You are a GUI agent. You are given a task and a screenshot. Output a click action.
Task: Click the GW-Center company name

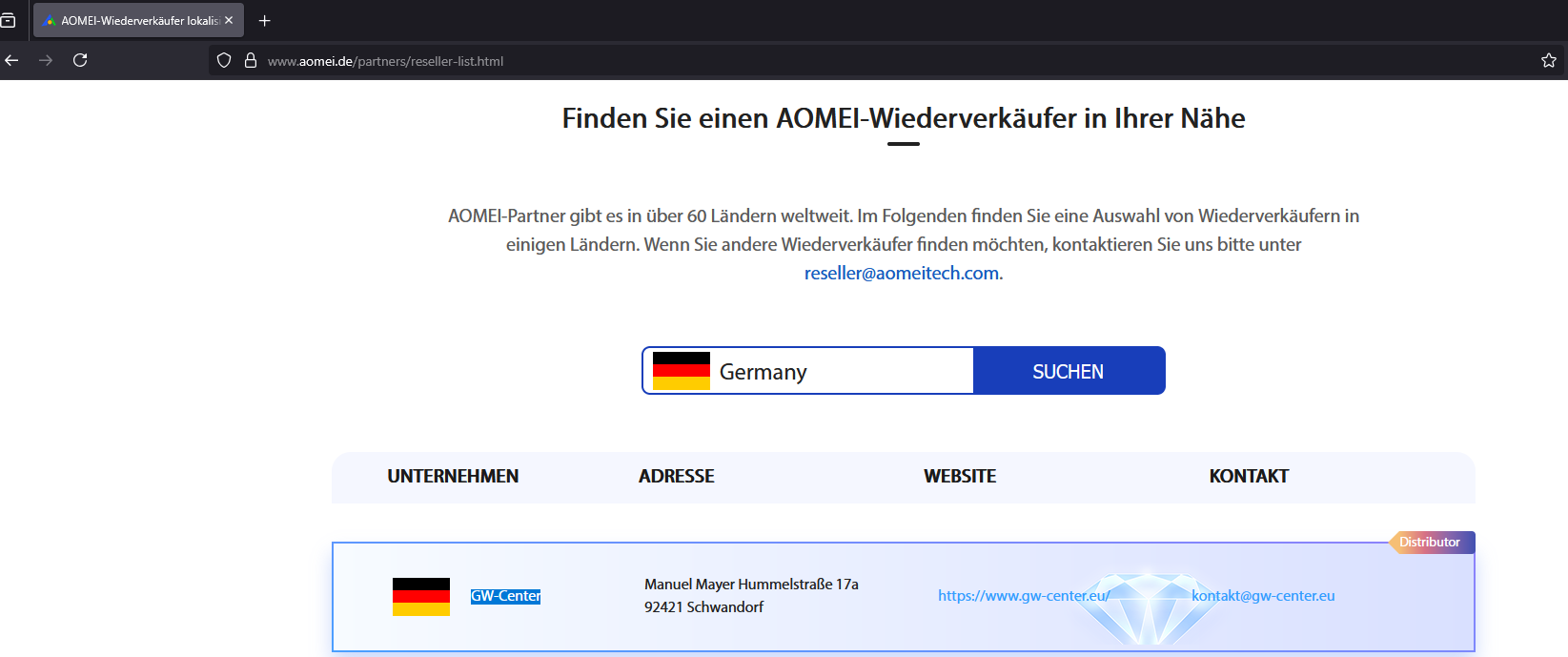click(x=505, y=596)
